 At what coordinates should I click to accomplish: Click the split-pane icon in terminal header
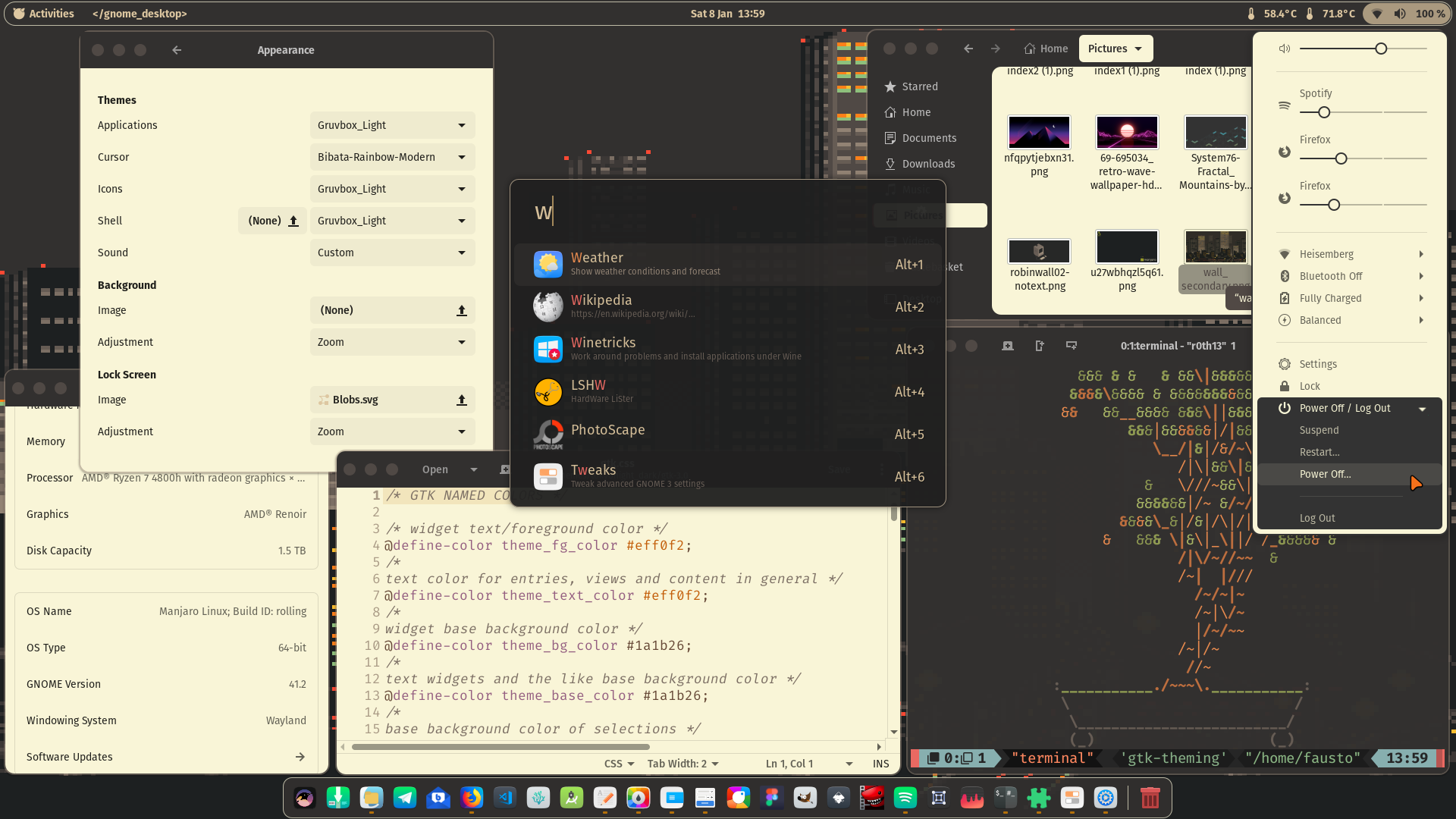(x=1040, y=346)
